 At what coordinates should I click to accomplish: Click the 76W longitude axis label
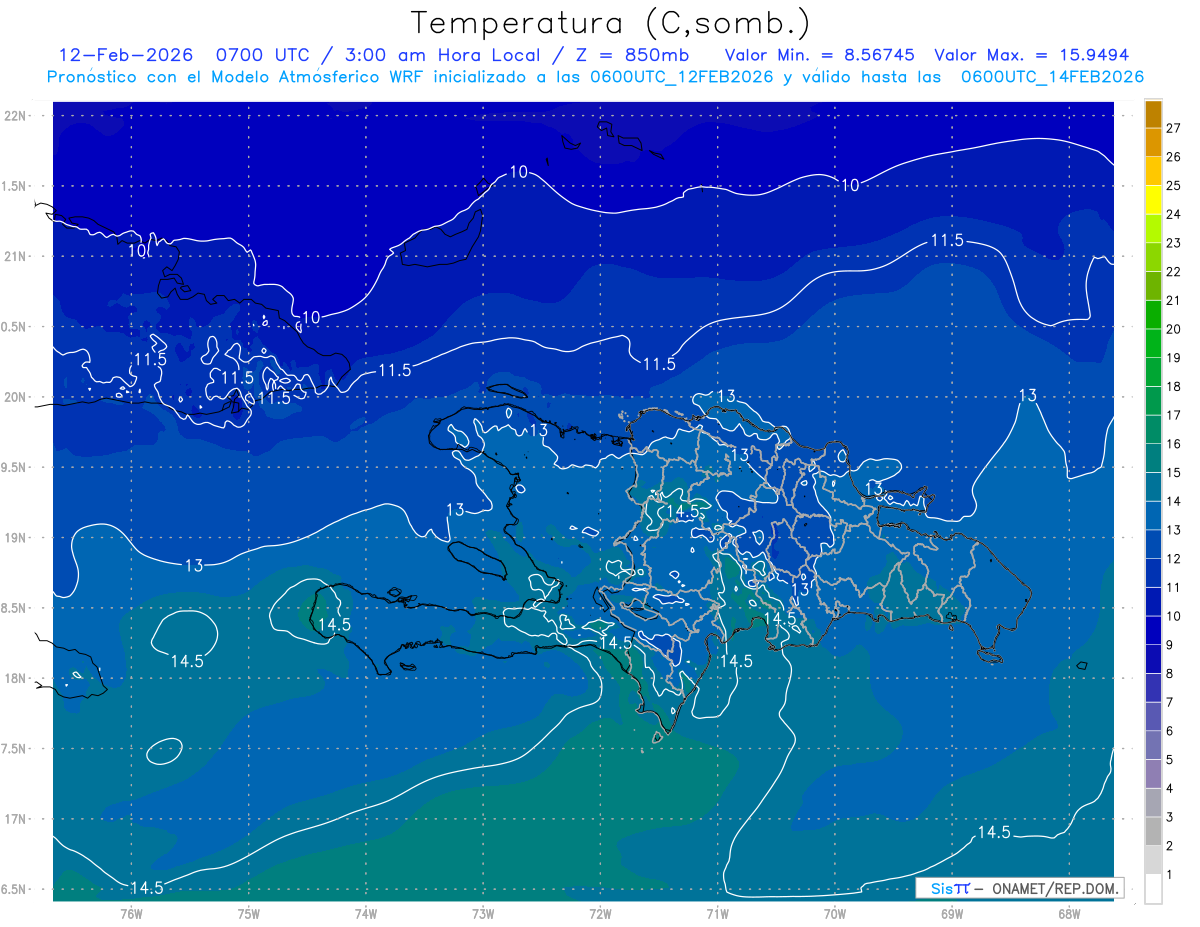point(131,914)
